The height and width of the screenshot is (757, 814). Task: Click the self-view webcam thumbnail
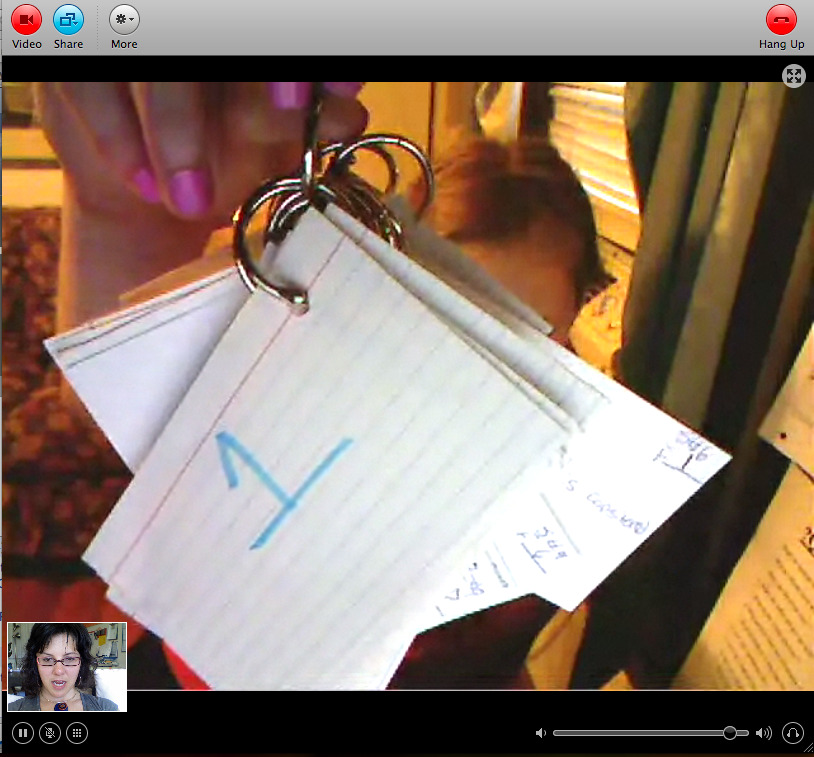[x=67, y=667]
